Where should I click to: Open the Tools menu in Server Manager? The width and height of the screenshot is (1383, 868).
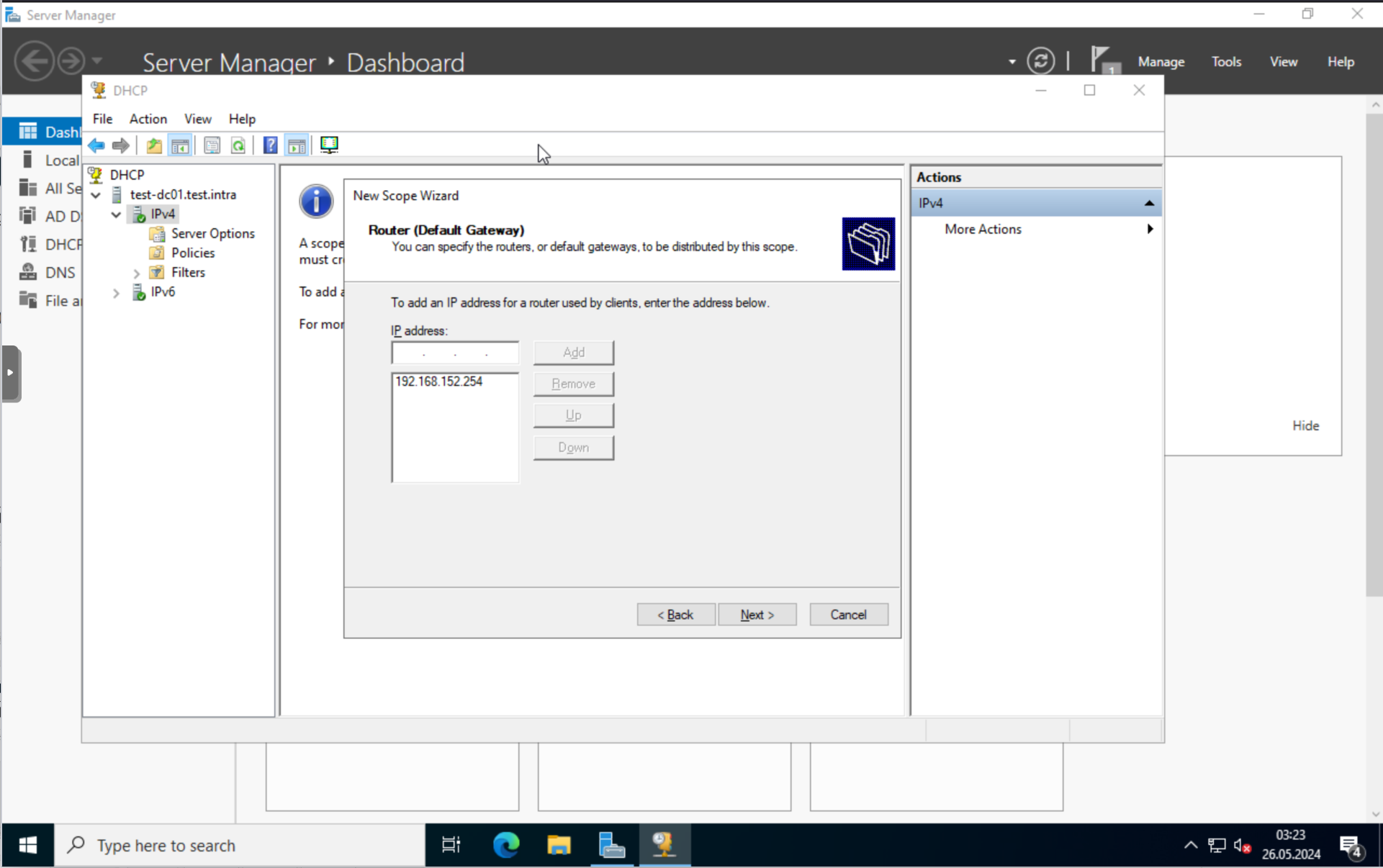pos(1226,62)
